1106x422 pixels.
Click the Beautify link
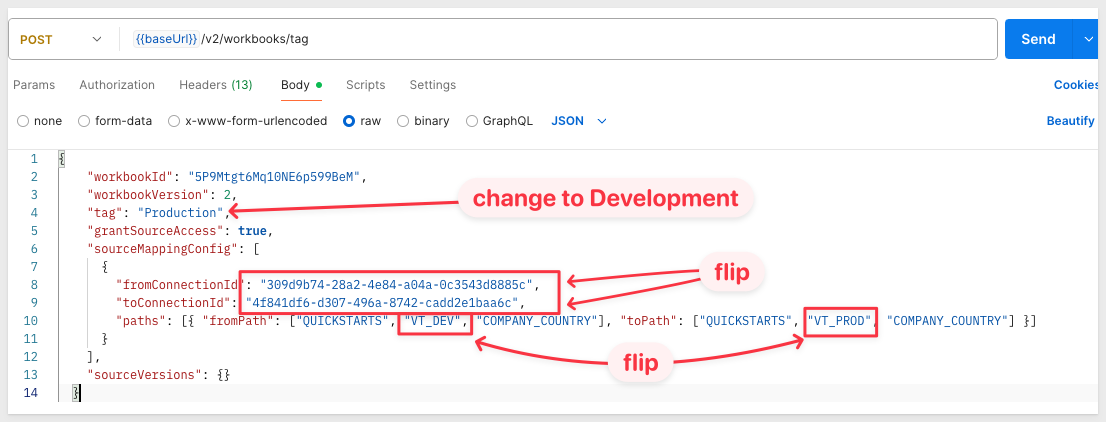tap(1070, 121)
